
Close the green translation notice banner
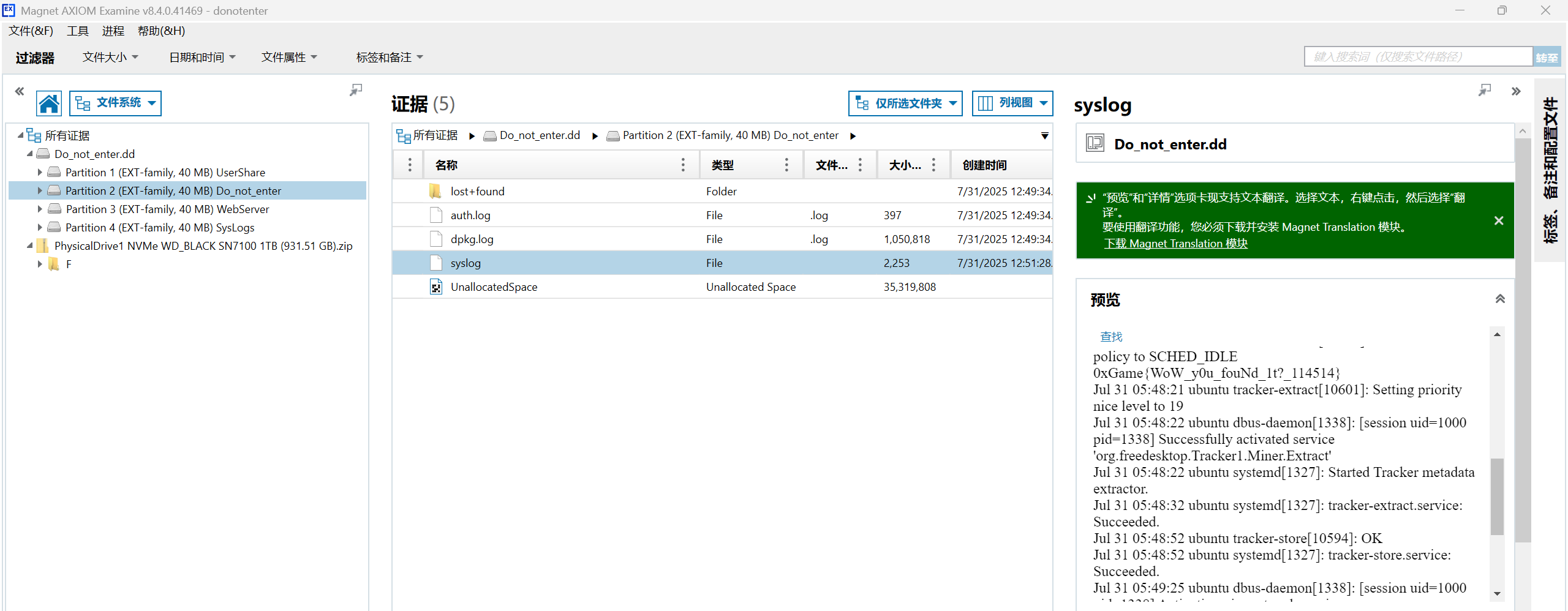[1499, 220]
